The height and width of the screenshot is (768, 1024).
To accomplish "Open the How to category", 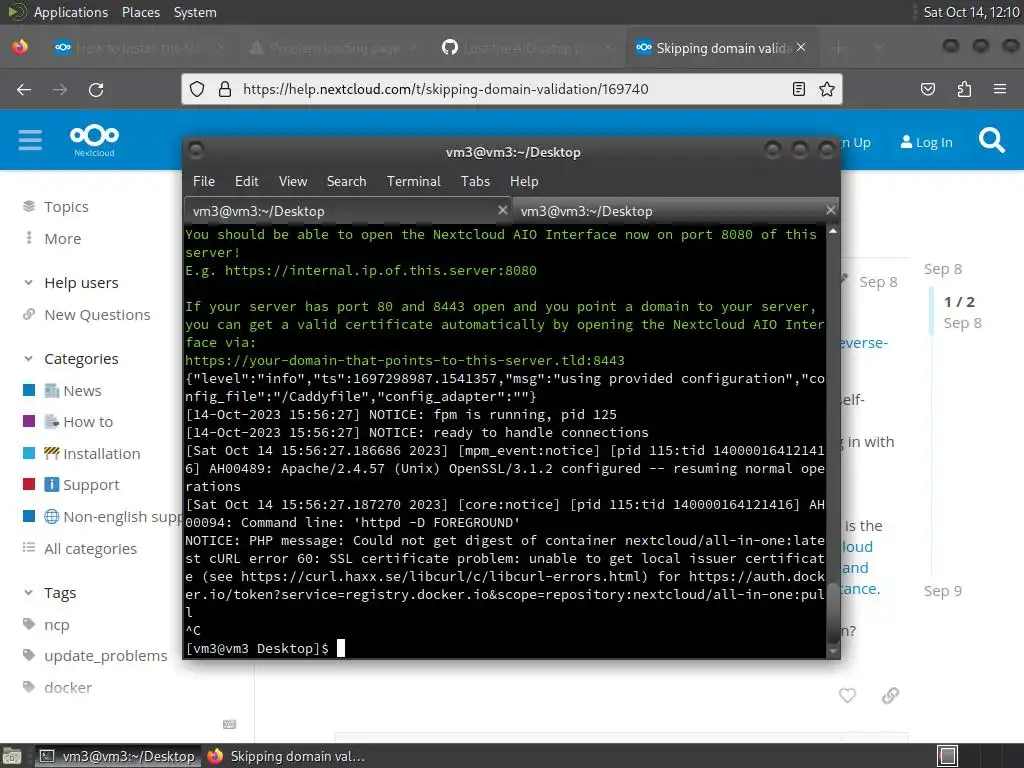I will (x=88, y=422).
